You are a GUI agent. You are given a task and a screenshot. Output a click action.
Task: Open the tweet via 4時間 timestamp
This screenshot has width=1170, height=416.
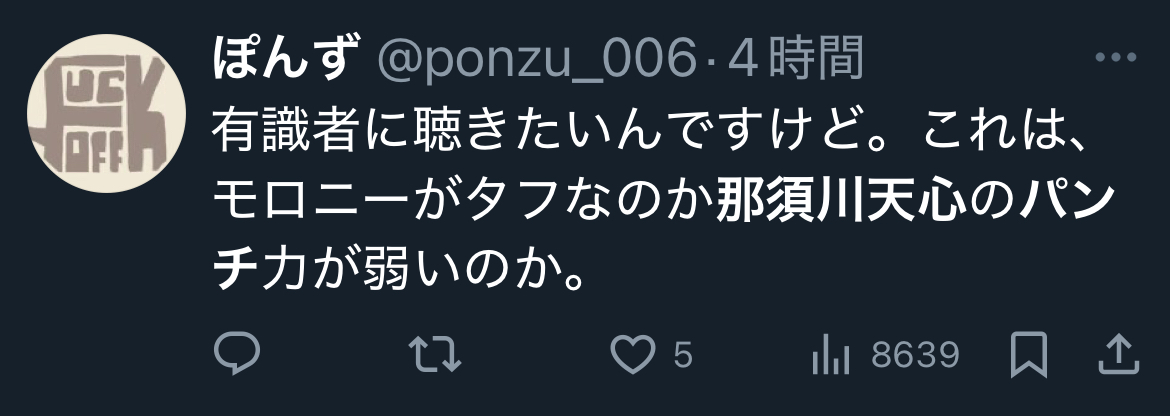click(795, 58)
